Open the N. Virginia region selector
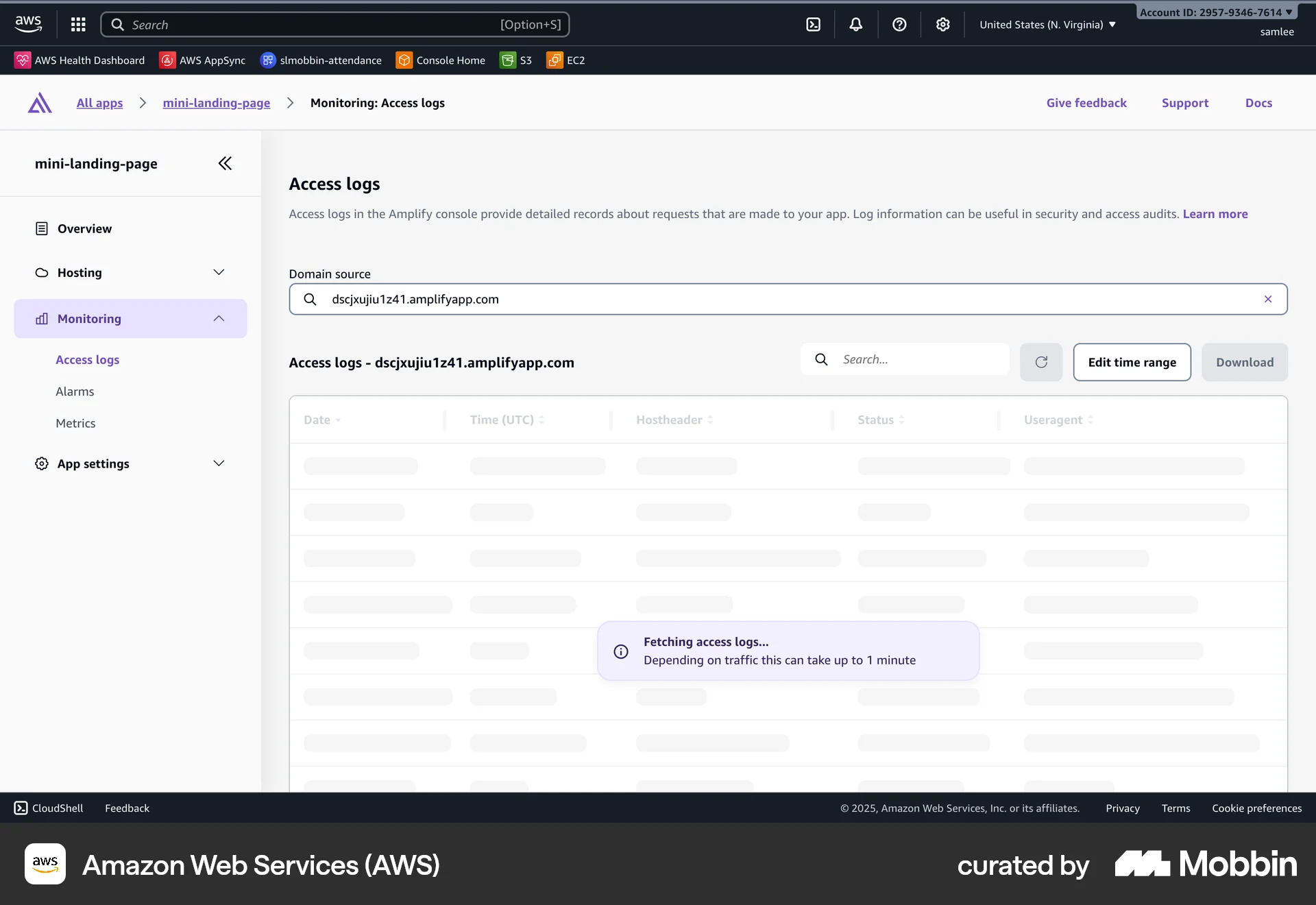Screen dimensions: 1316x905 (1047, 24)
